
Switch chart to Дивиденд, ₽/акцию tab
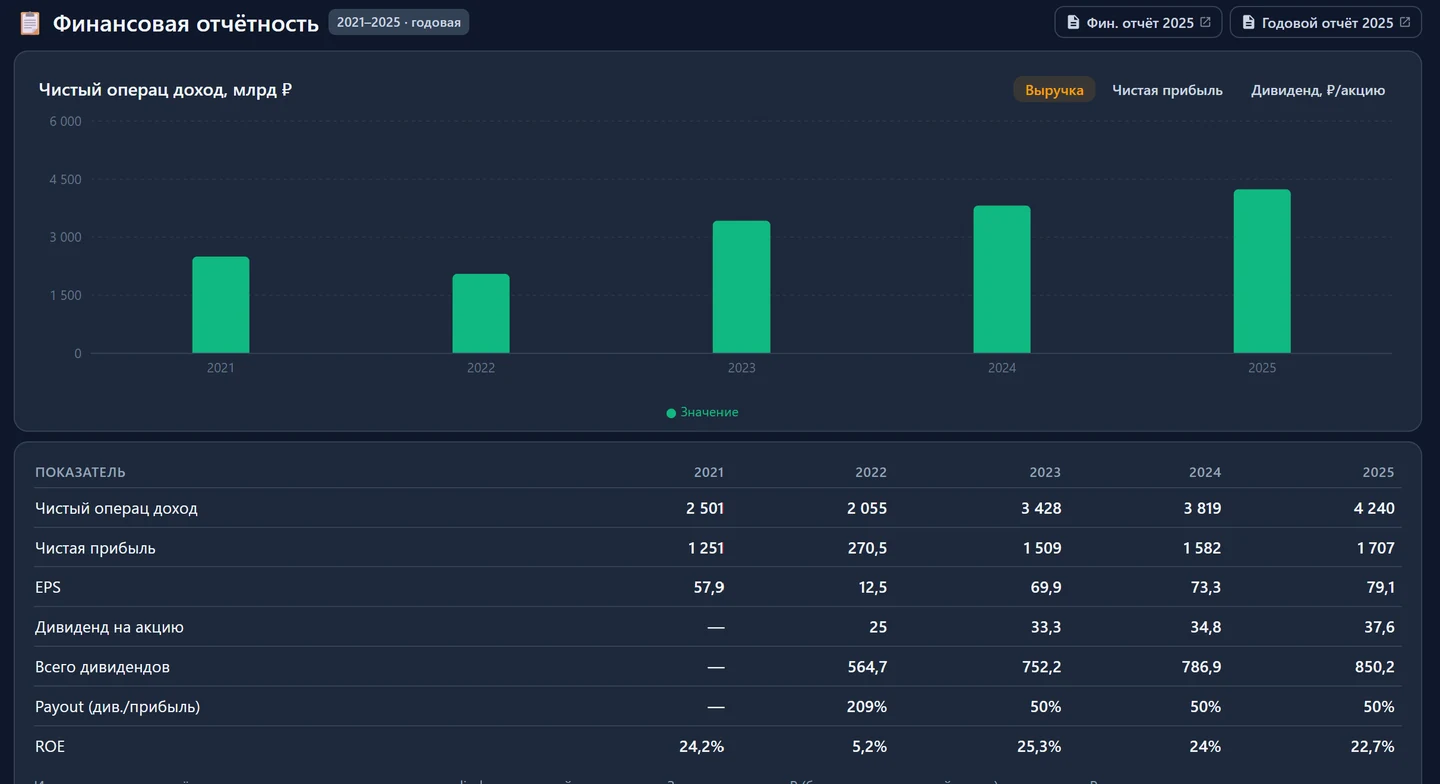(1318, 90)
